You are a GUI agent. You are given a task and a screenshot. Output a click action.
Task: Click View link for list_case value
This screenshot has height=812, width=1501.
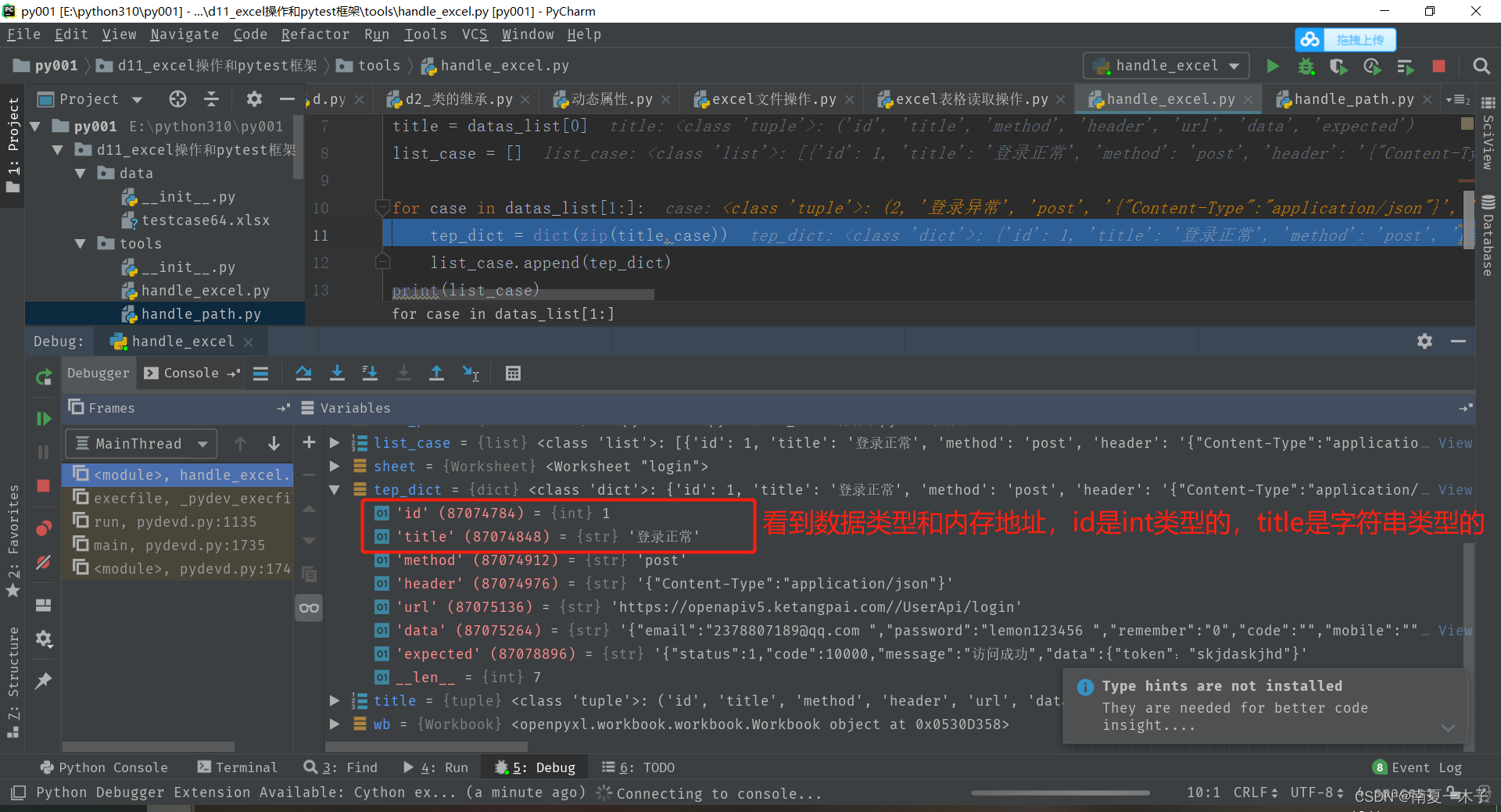point(1455,443)
